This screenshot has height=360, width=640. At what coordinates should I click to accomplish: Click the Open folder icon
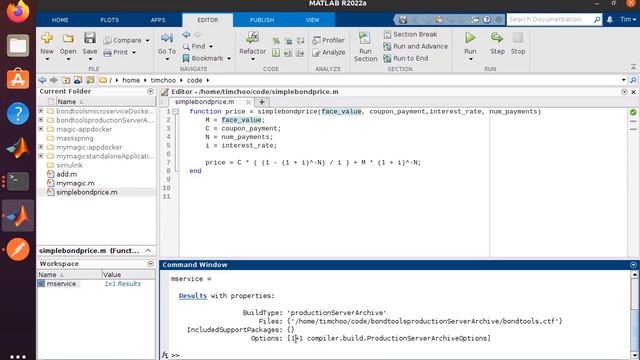tap(68, 38)
